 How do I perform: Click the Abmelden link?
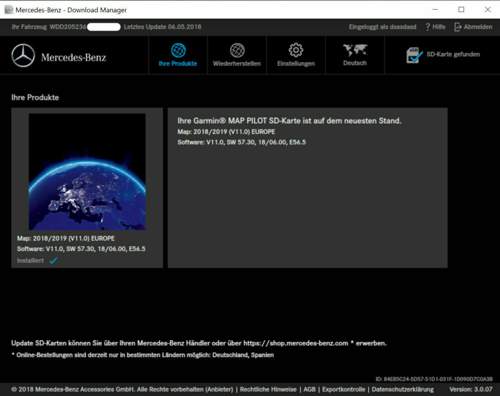[x=478, y=27]
